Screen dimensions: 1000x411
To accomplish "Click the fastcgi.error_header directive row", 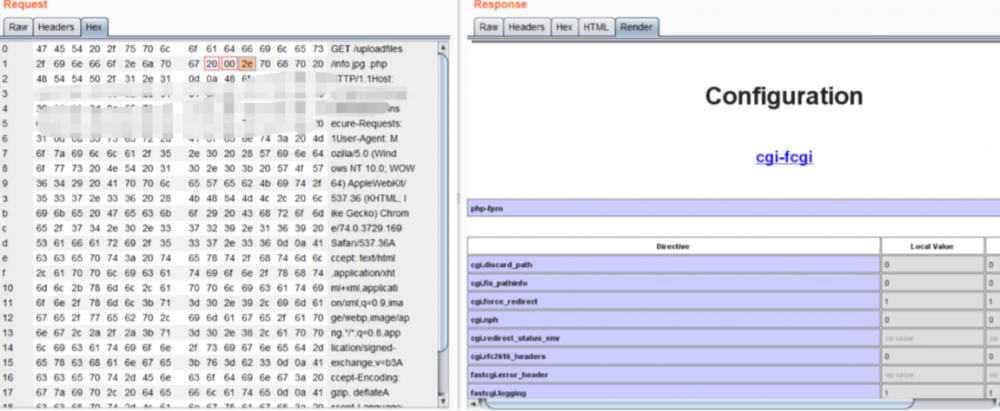I will point(673,375).
